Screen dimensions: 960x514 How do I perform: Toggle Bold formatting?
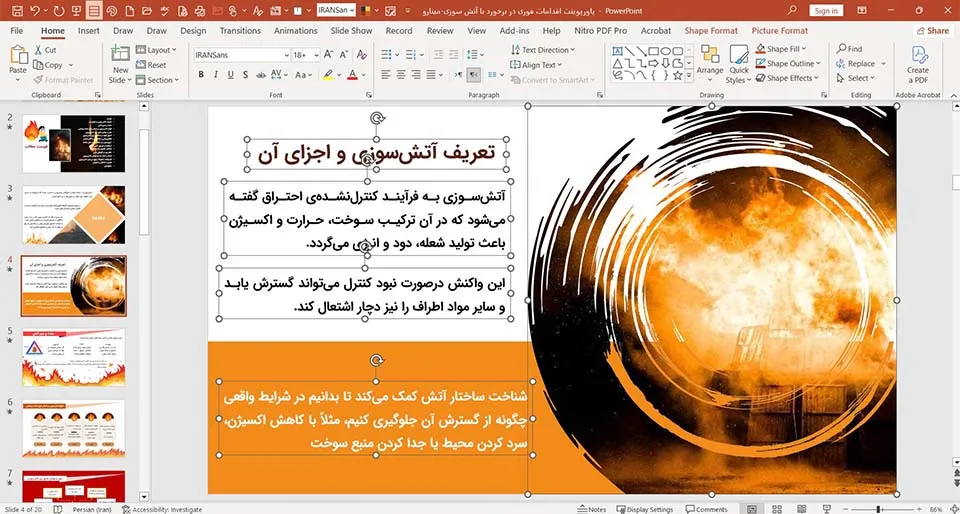(x=201, y=75)
